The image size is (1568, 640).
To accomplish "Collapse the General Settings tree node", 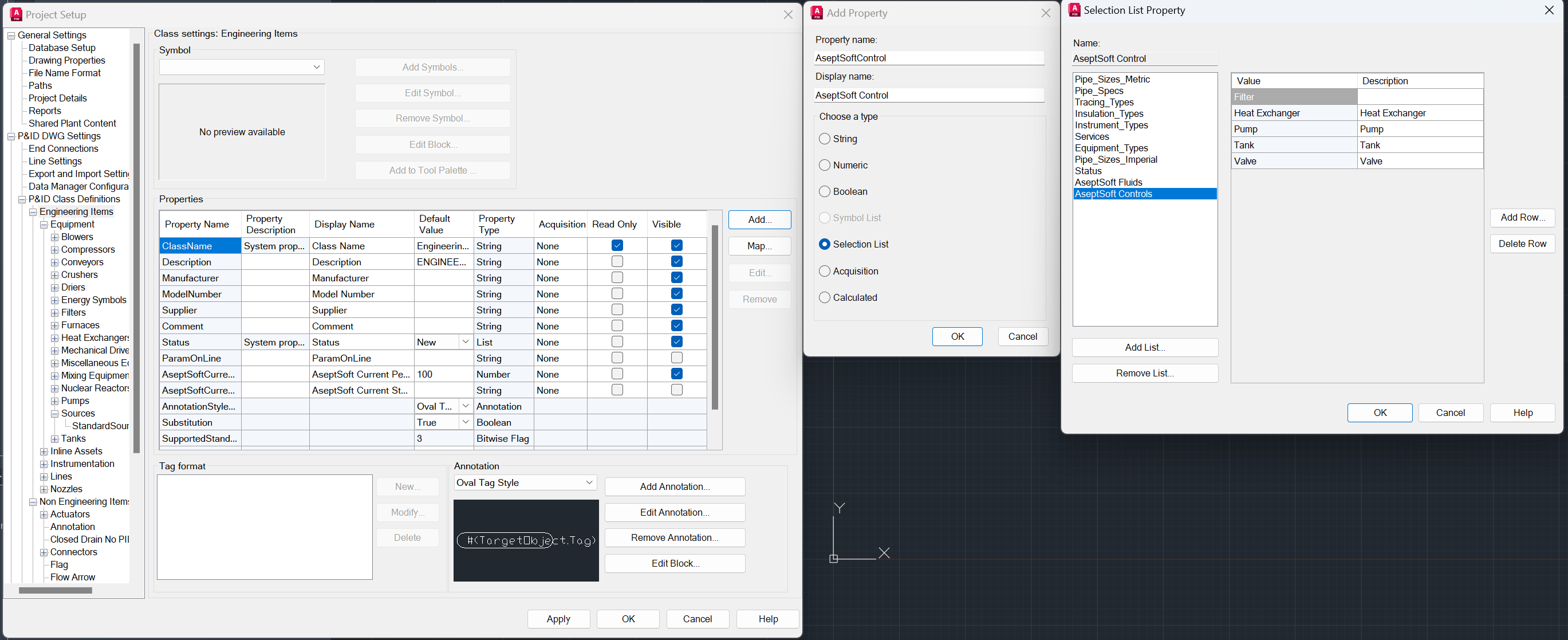I will (11, 36).
